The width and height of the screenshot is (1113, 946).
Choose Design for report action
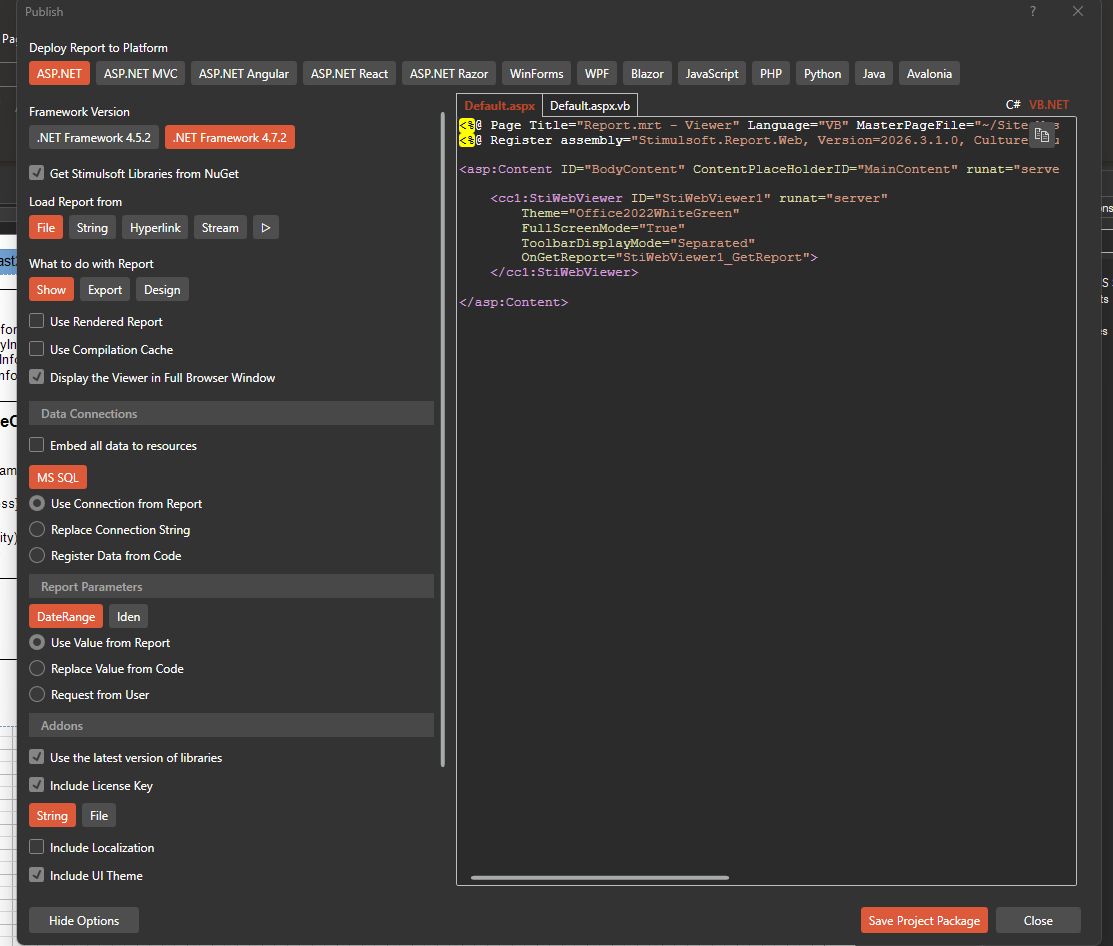tap(162, 290)
